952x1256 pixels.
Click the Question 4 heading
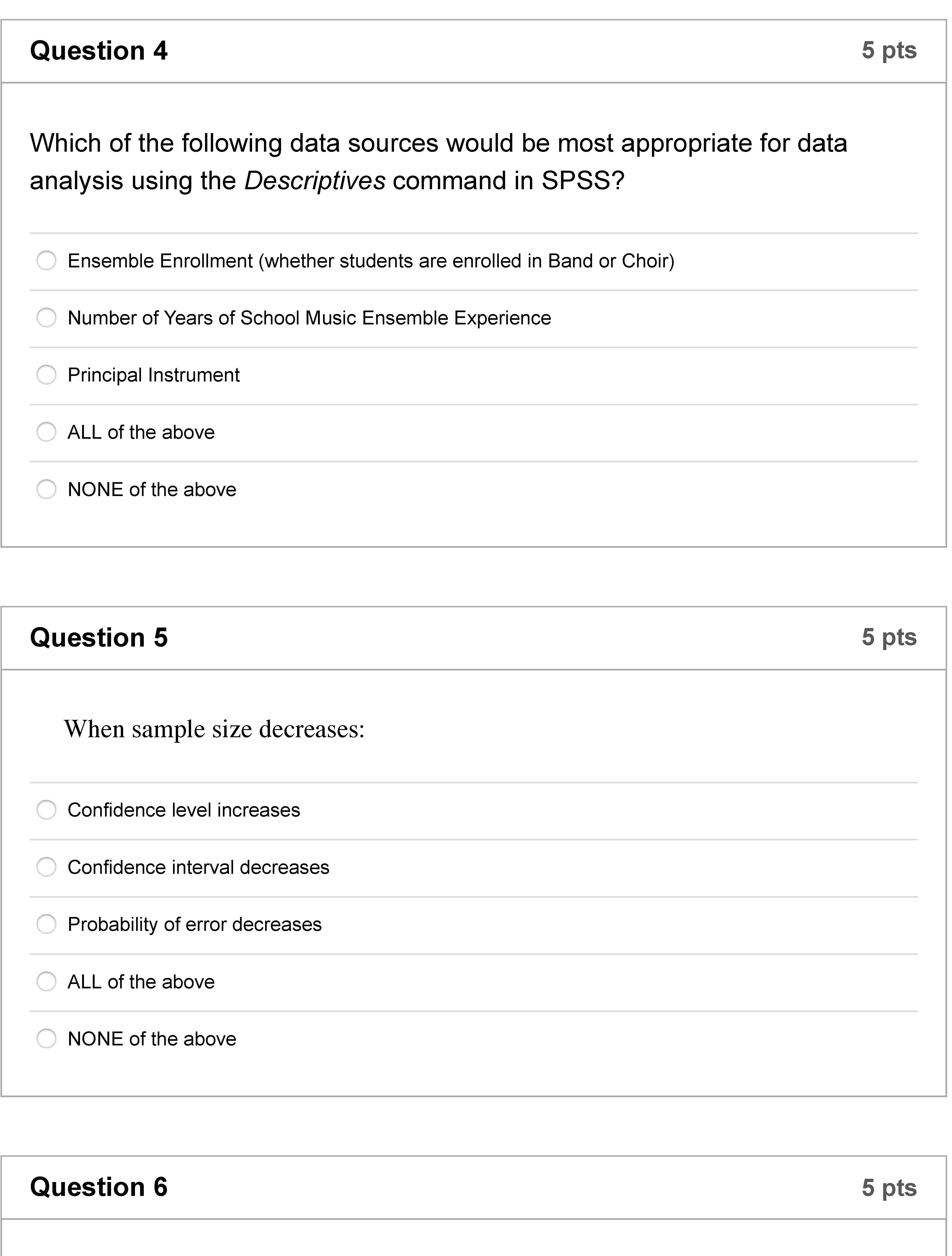tap(99, 51)
